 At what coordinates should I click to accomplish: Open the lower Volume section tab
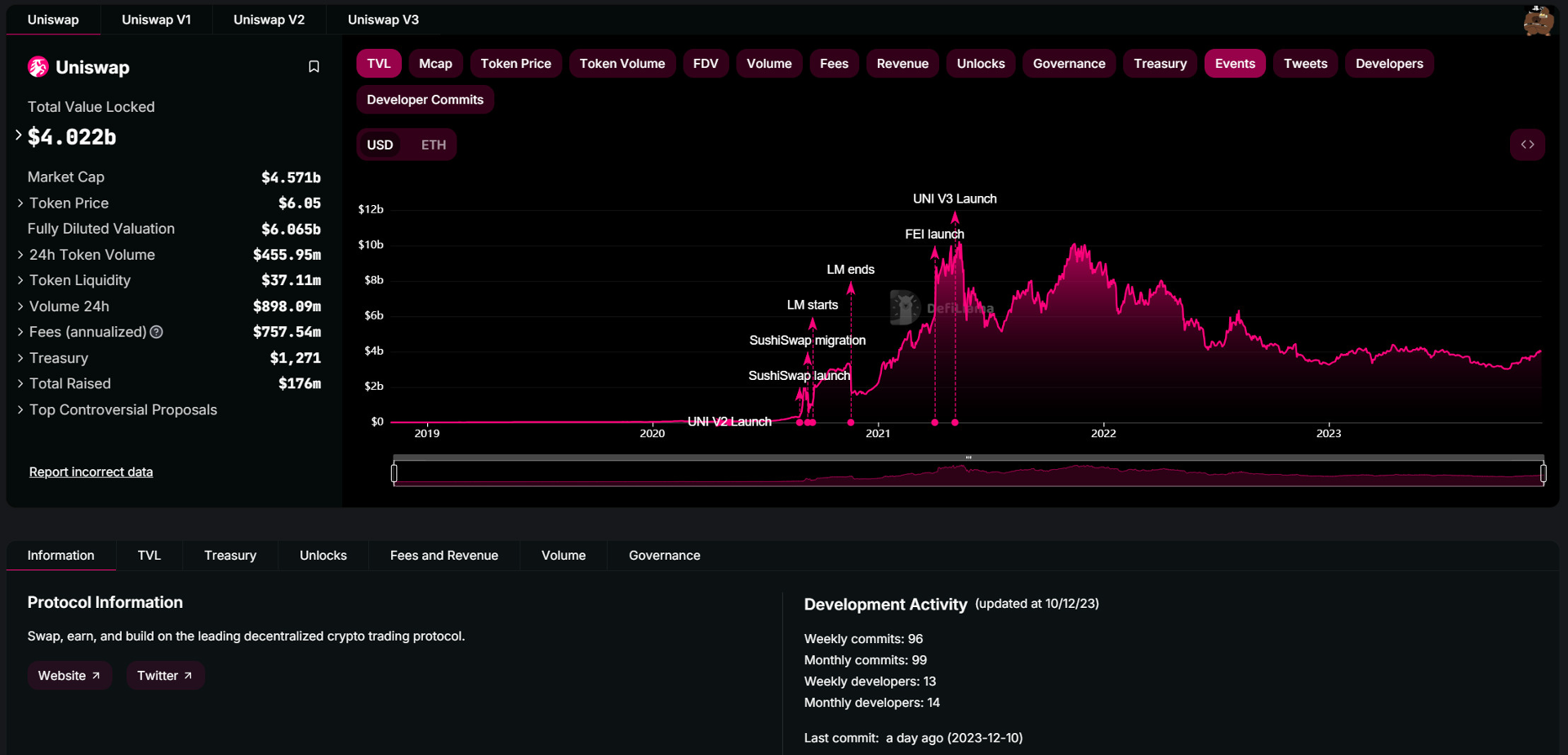point(563,556)
